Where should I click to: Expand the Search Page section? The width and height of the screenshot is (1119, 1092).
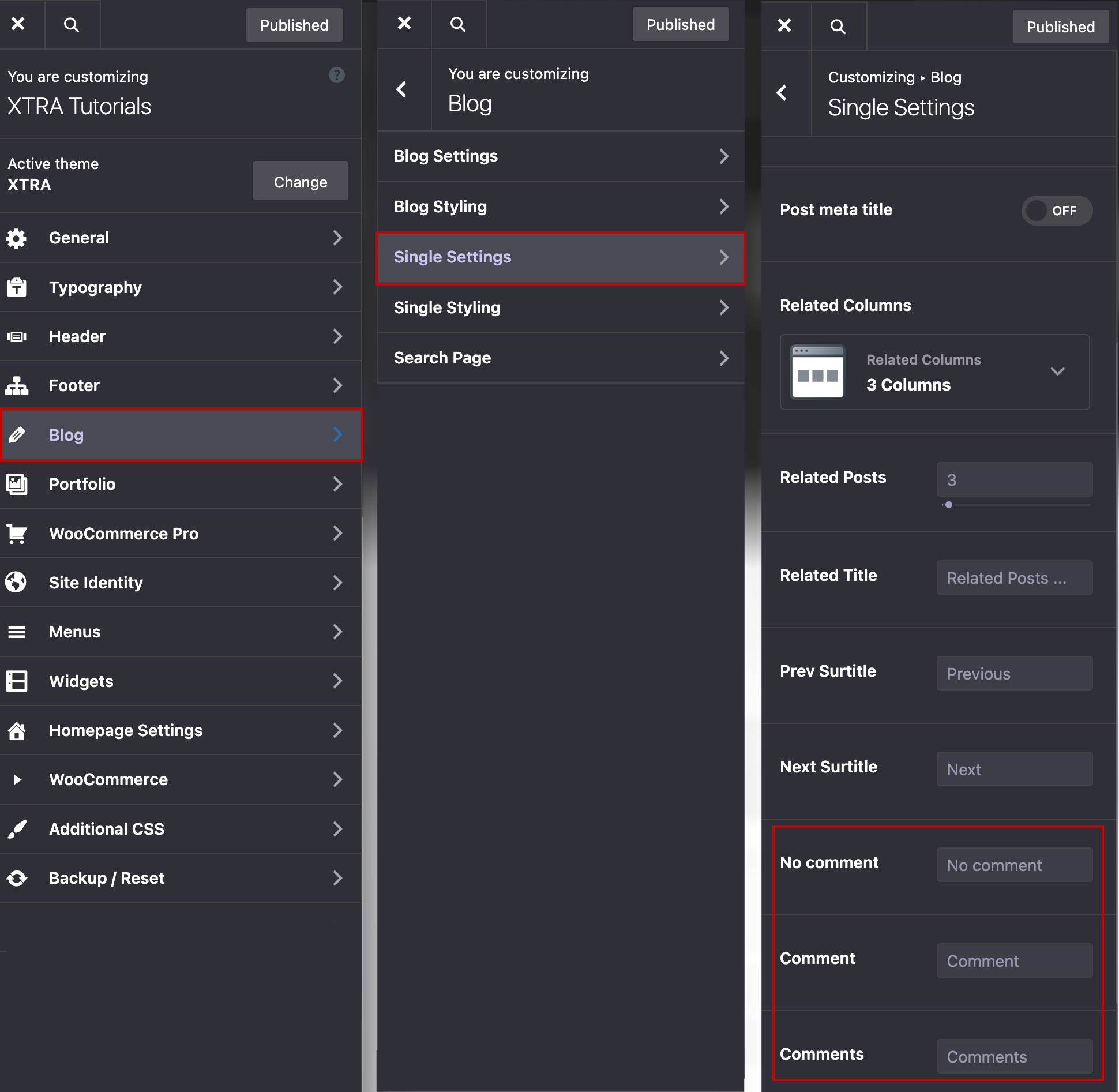561,358
